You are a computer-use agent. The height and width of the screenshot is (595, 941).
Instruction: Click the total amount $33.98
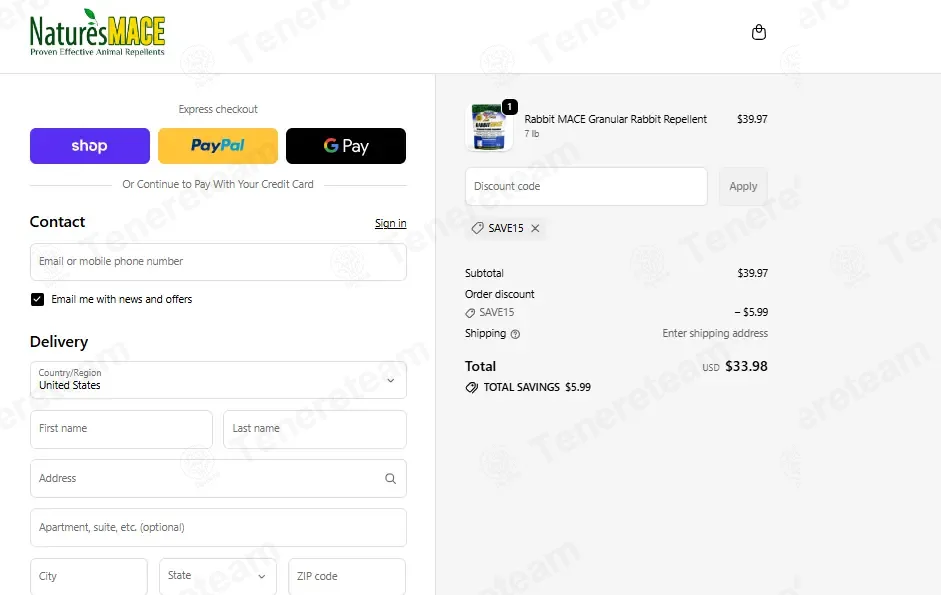(746, 366)
